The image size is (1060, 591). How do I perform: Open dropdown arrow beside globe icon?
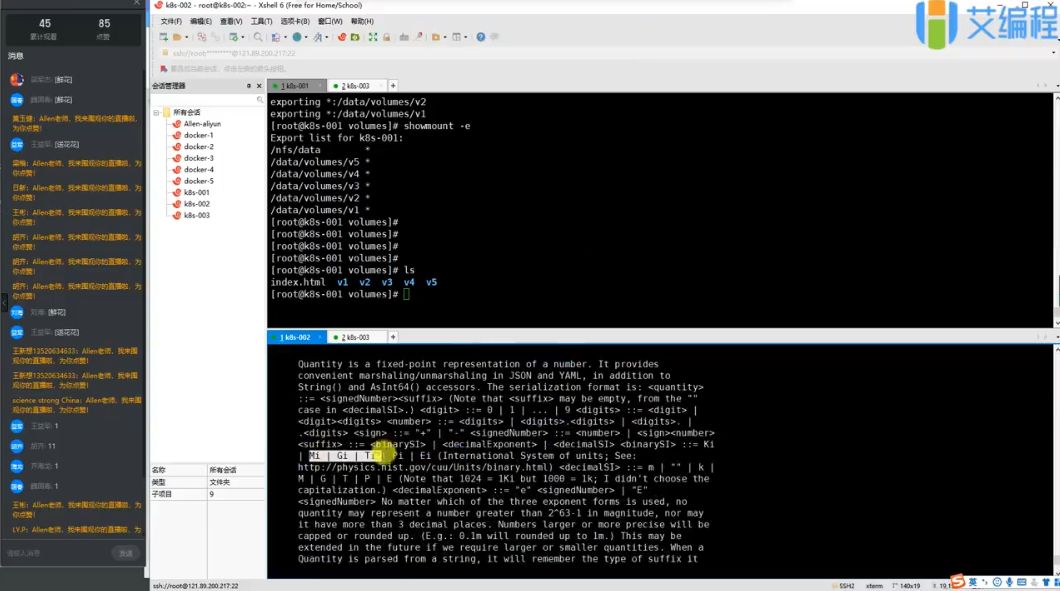tap(306, 37)
